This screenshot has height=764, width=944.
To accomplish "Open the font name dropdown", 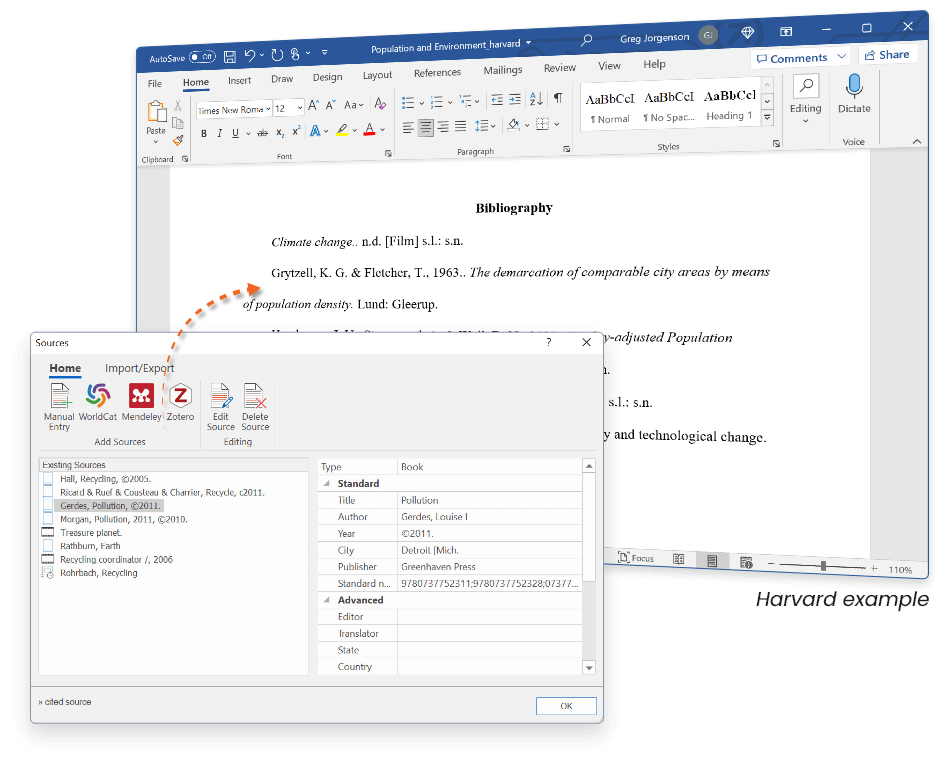I will [x=268, y=109].
